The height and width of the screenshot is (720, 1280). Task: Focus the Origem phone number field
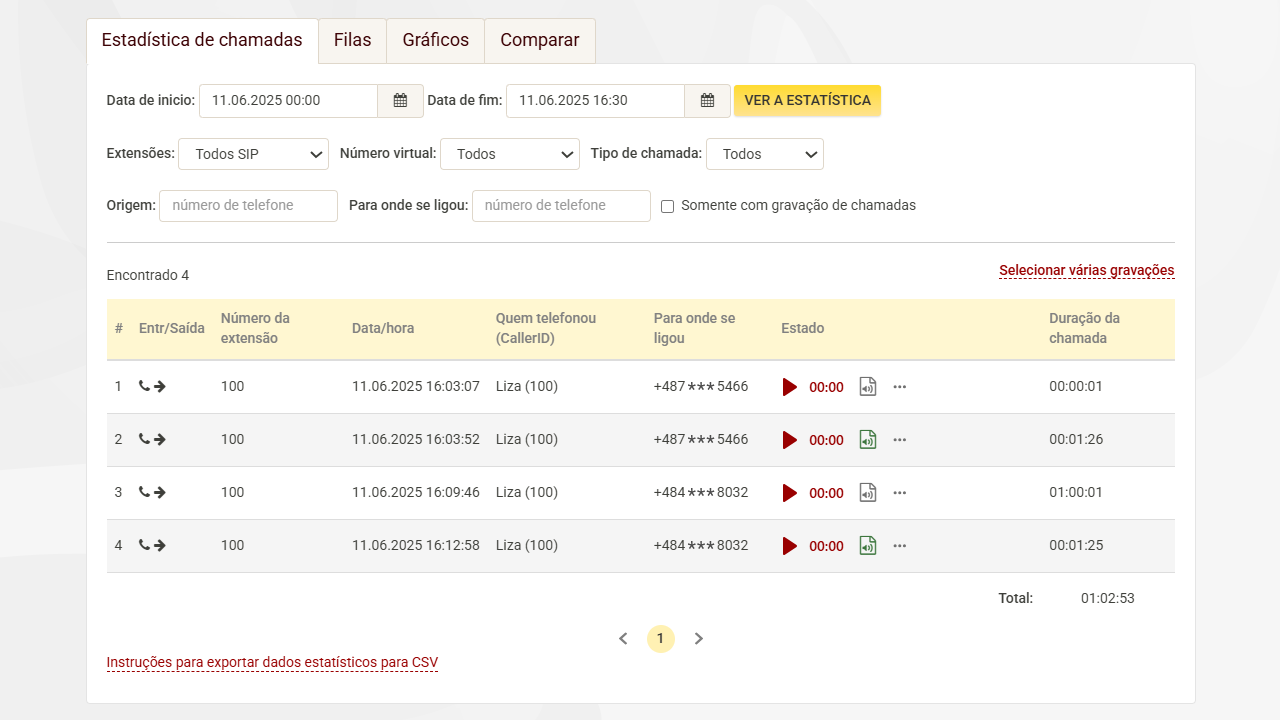[248, 206]
